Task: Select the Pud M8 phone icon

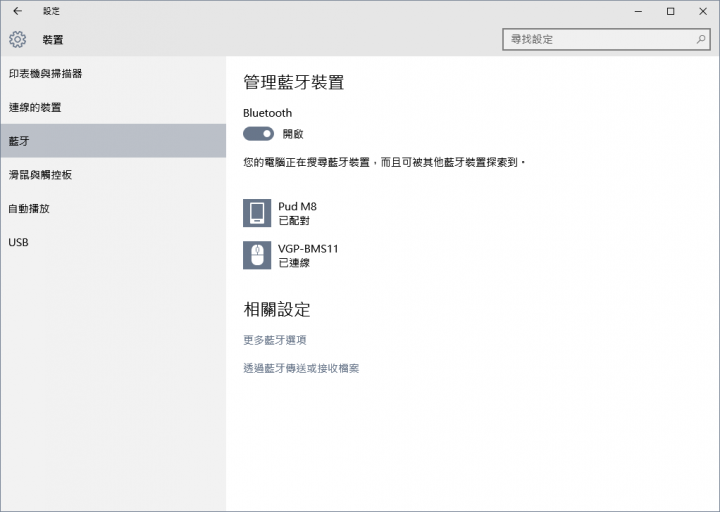Action: (x=257, y=213)
